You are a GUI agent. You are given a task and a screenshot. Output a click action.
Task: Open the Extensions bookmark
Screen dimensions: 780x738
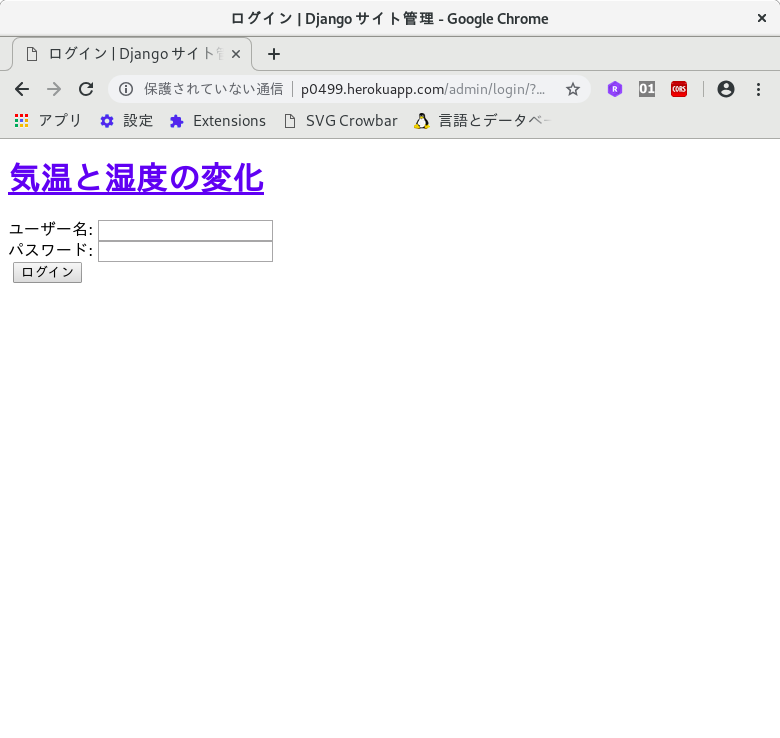point(217,121)
